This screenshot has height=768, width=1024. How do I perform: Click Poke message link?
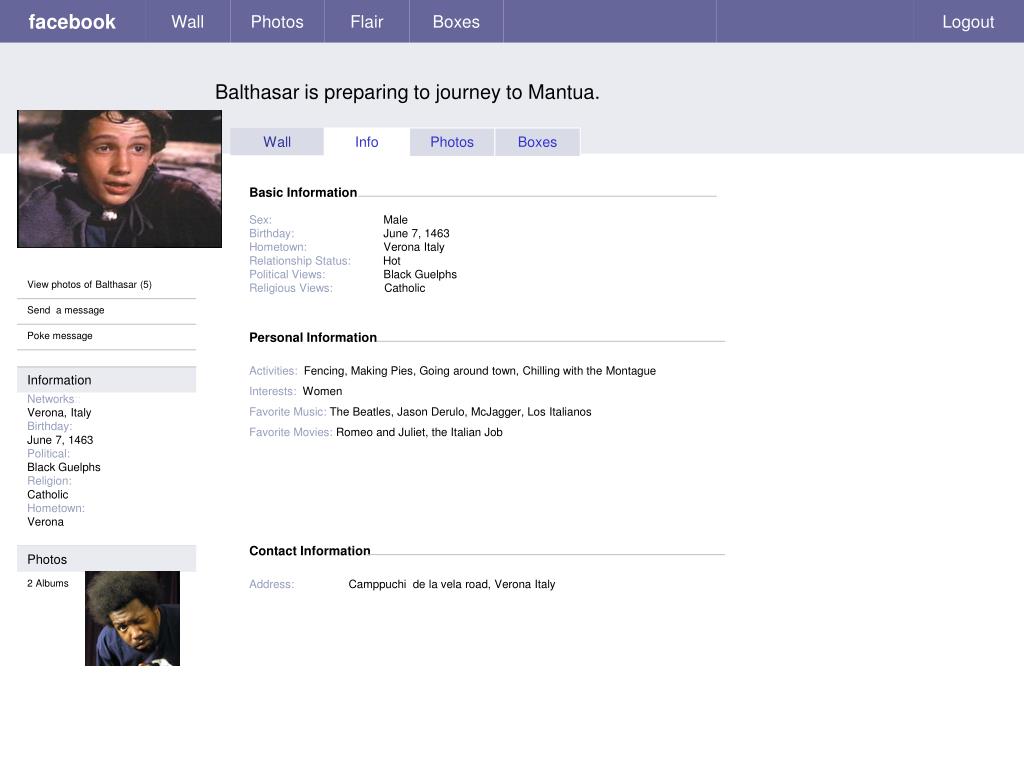point(60,336)
